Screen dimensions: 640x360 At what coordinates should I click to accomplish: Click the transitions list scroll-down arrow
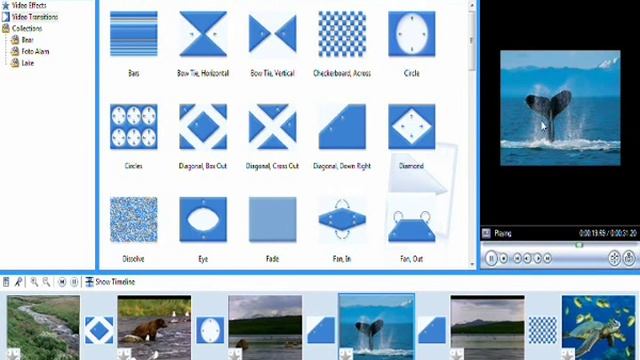472,264
